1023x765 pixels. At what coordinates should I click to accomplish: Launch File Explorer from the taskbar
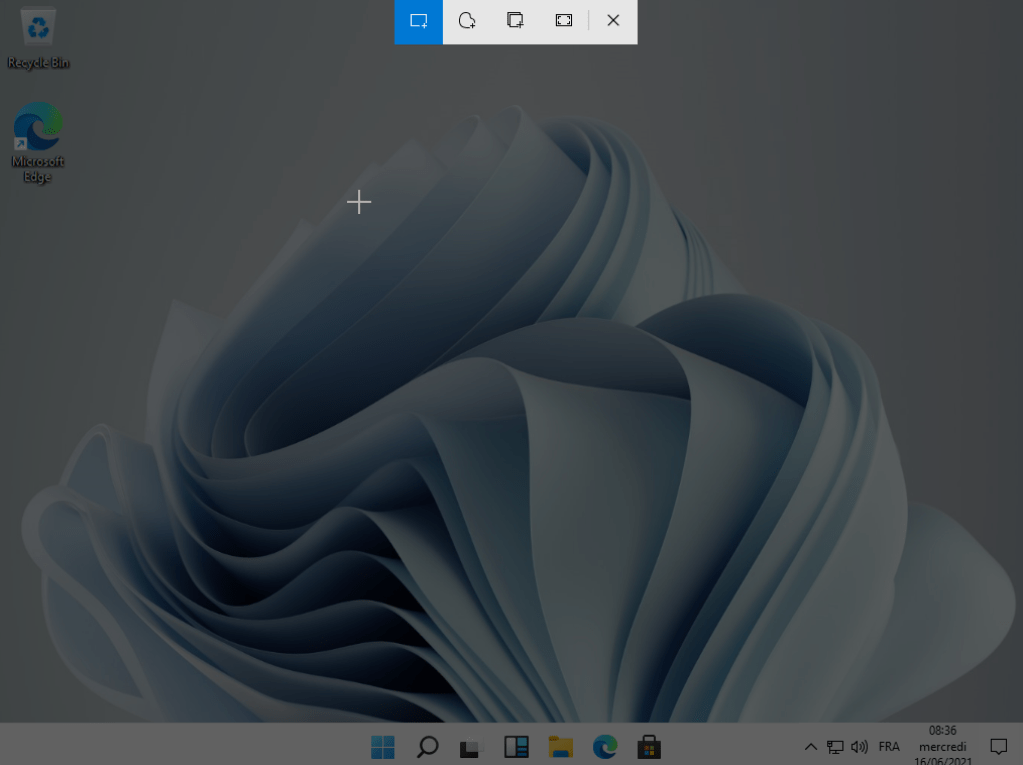click(560, 746)
